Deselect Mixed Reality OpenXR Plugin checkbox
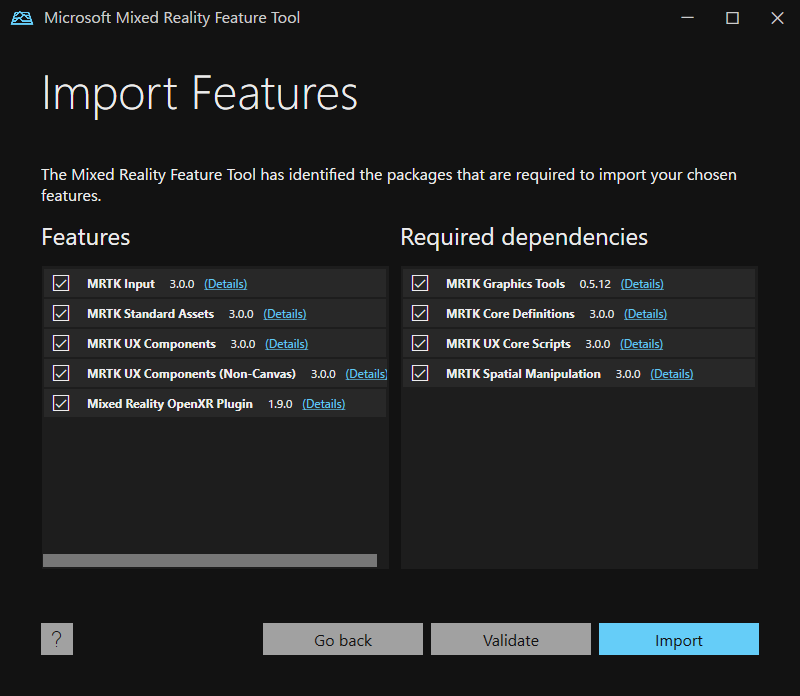The height and width of the screenshot is (696, 800). pyautogui.click(x=61, y=404)
